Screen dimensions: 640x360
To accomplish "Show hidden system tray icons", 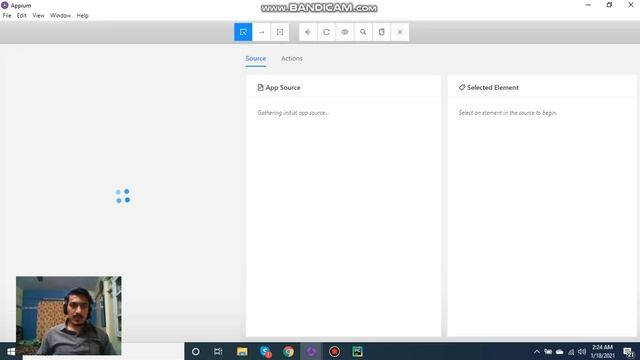I will click(x=537, y=351).
